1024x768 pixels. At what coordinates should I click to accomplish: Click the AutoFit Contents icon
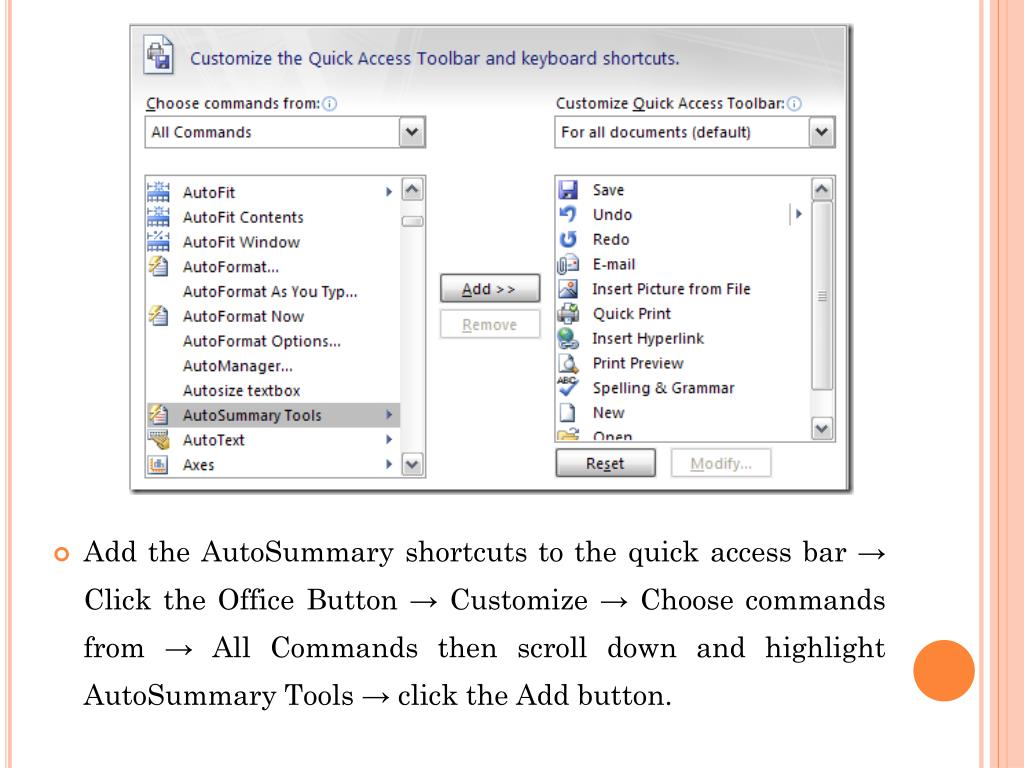point(158,217)
